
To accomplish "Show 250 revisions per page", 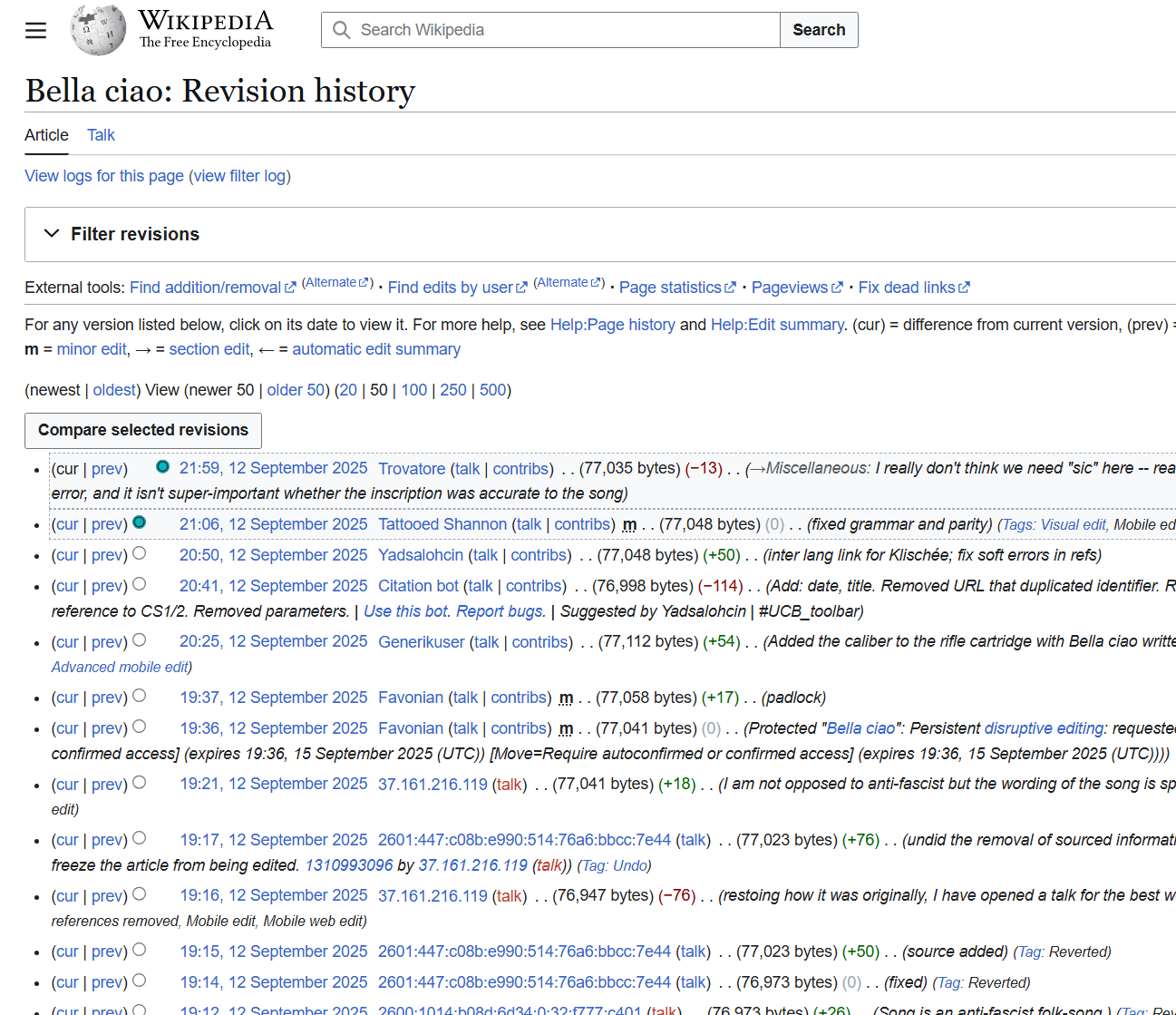I will [453, 390].
